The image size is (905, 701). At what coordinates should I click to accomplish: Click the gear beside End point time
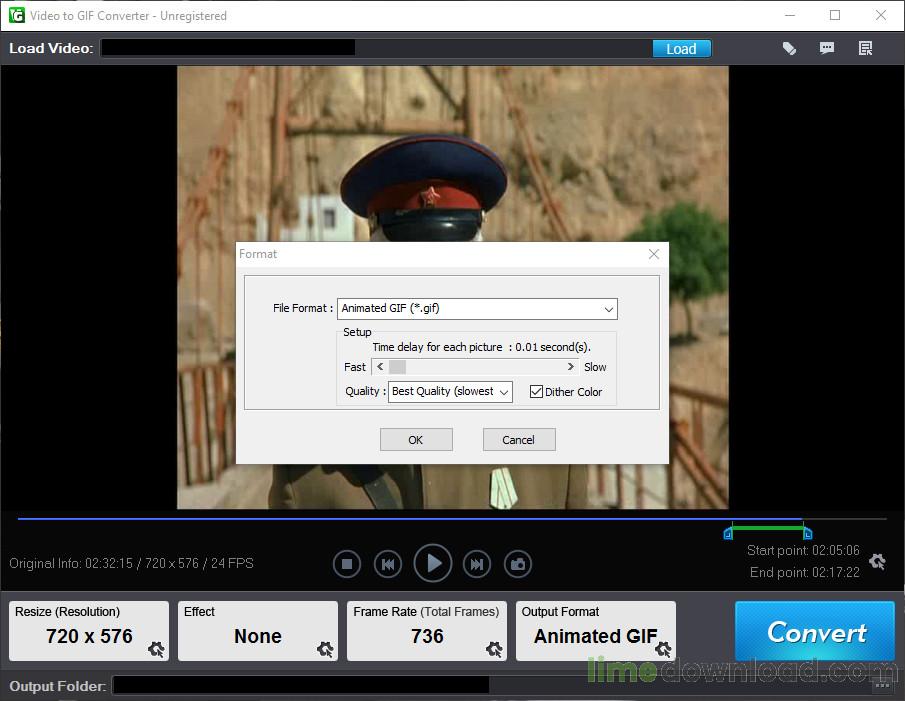tap(877, 562)
